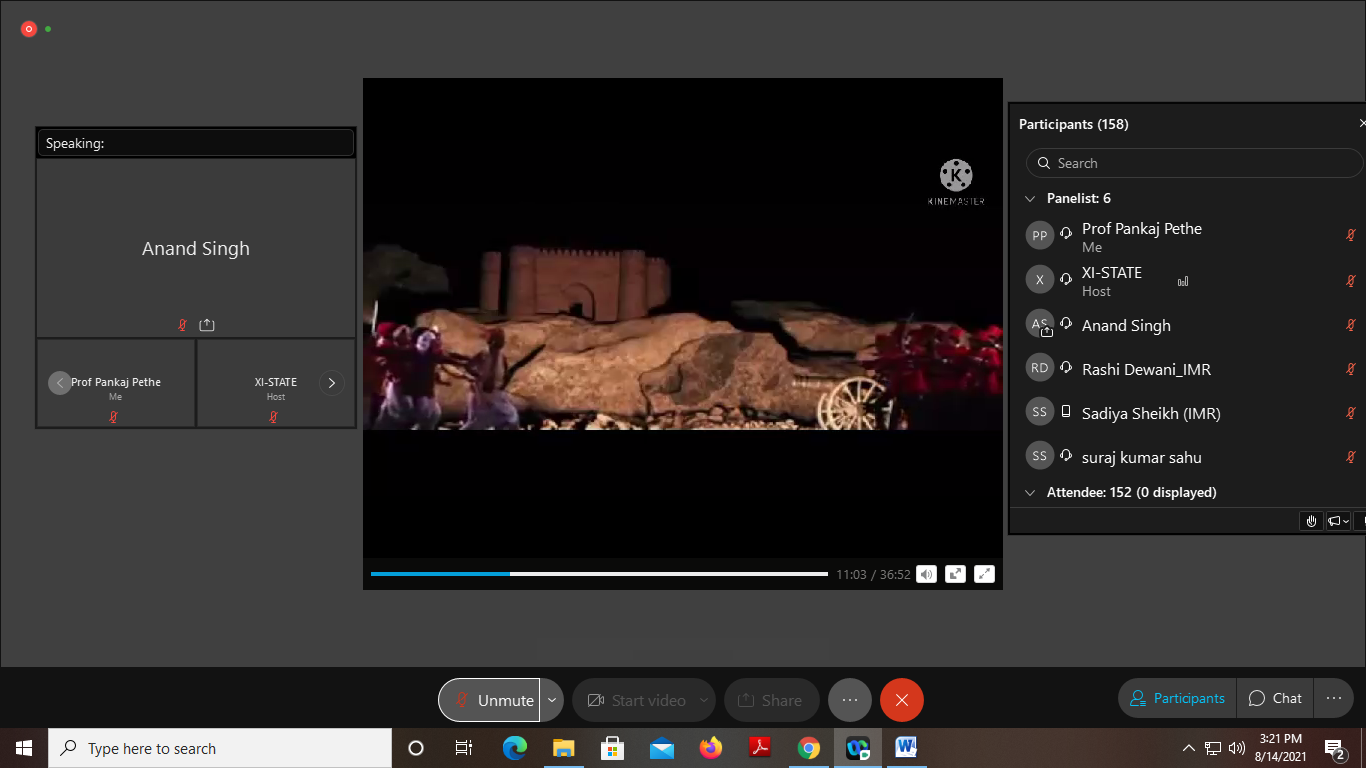Click headset icon beside Anand Singh
The width and height of the screenshot is (1366, 768).
pyautogui.click(x=1066, y=324)
